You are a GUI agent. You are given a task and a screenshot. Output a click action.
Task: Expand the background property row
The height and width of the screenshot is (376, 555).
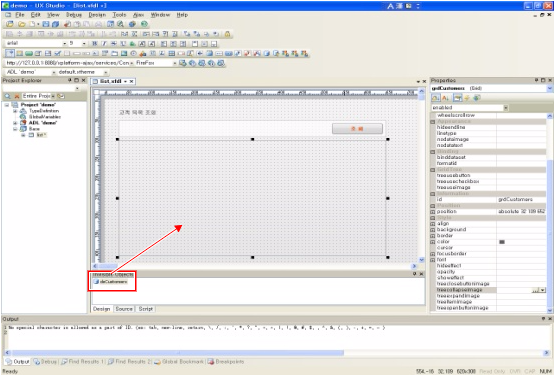click(x=433, y=230)
